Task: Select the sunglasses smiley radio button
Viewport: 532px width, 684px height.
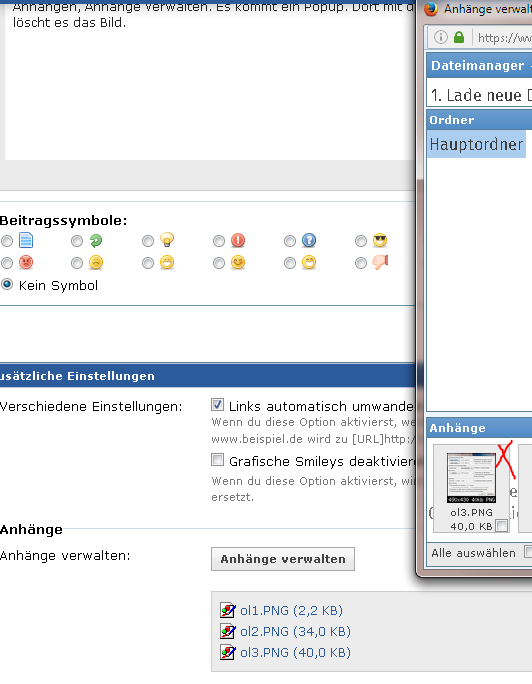Action: 361,241
